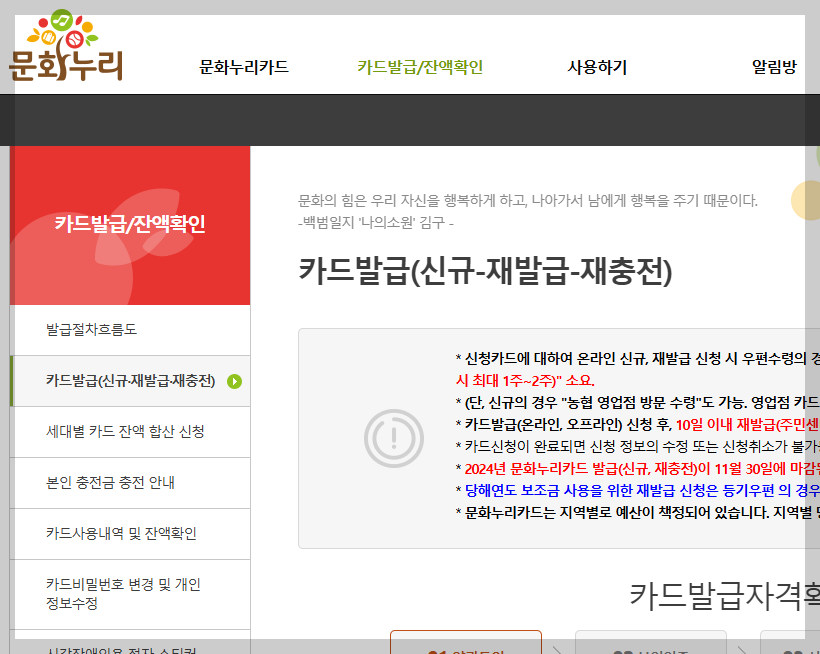Open the 카드발급/잔액확인 menu

(420, 67)
